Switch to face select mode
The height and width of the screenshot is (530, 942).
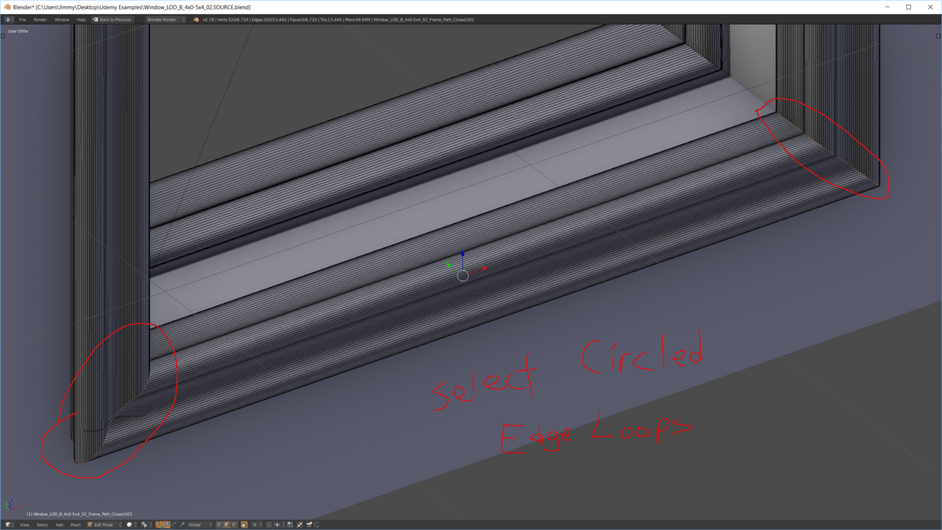pos(235,525)
